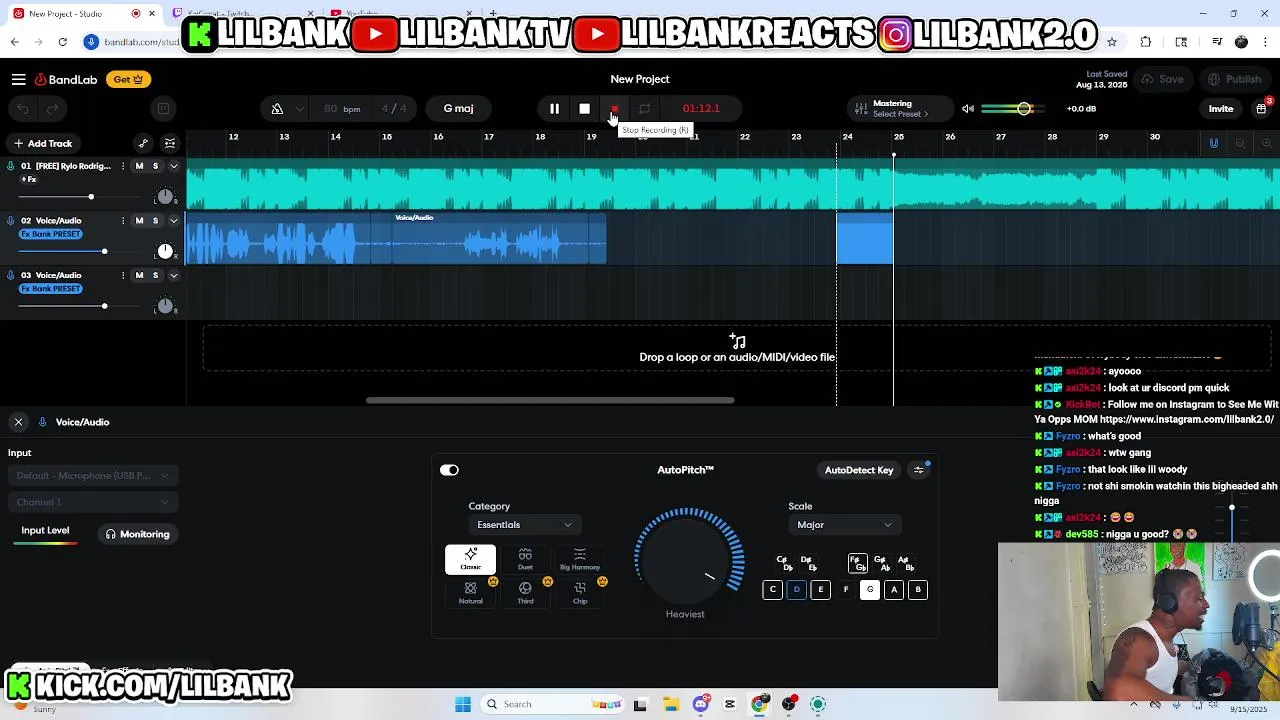Viewport: 1280px width, 720px height.
Task: Open the gift rewards icon
Action: (1261, 108)
